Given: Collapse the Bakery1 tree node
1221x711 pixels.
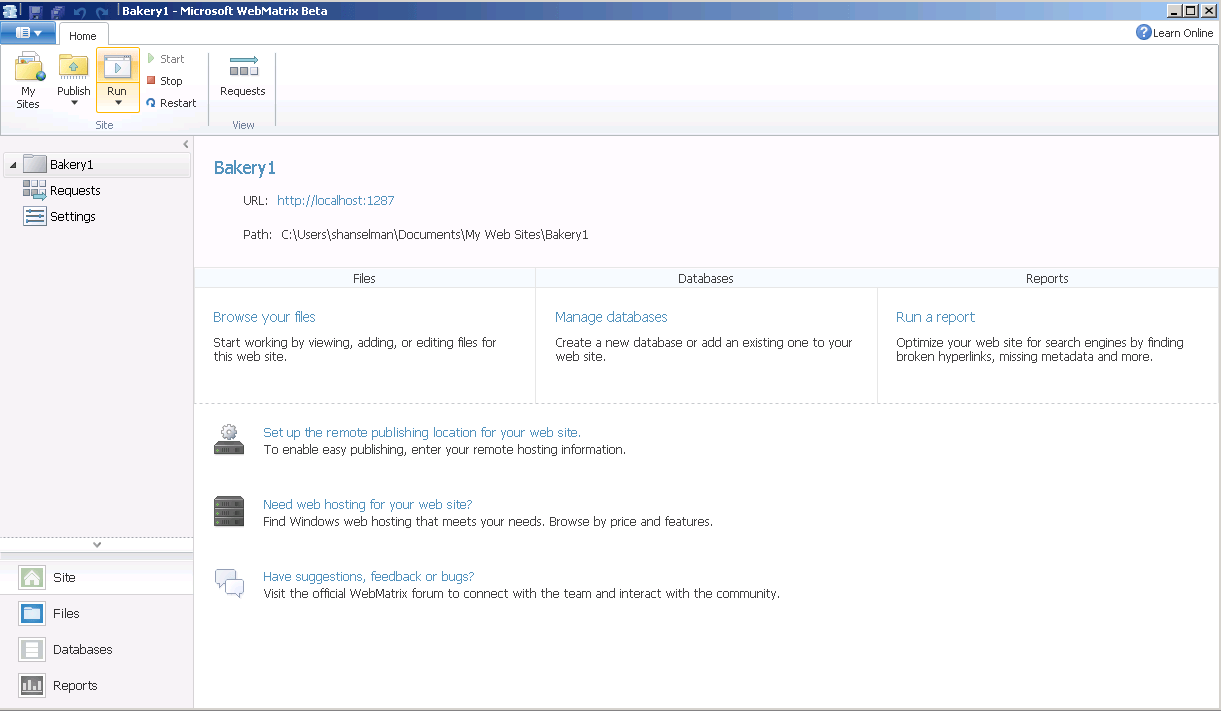Looking at the screenshot, I should click(12, 165).
